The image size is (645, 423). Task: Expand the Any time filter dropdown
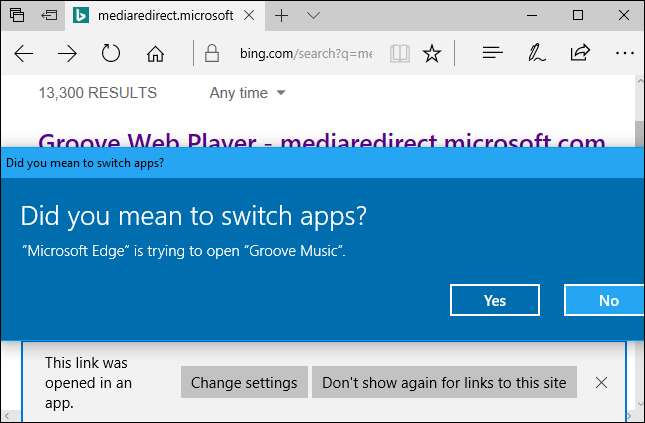click(247, 93)
